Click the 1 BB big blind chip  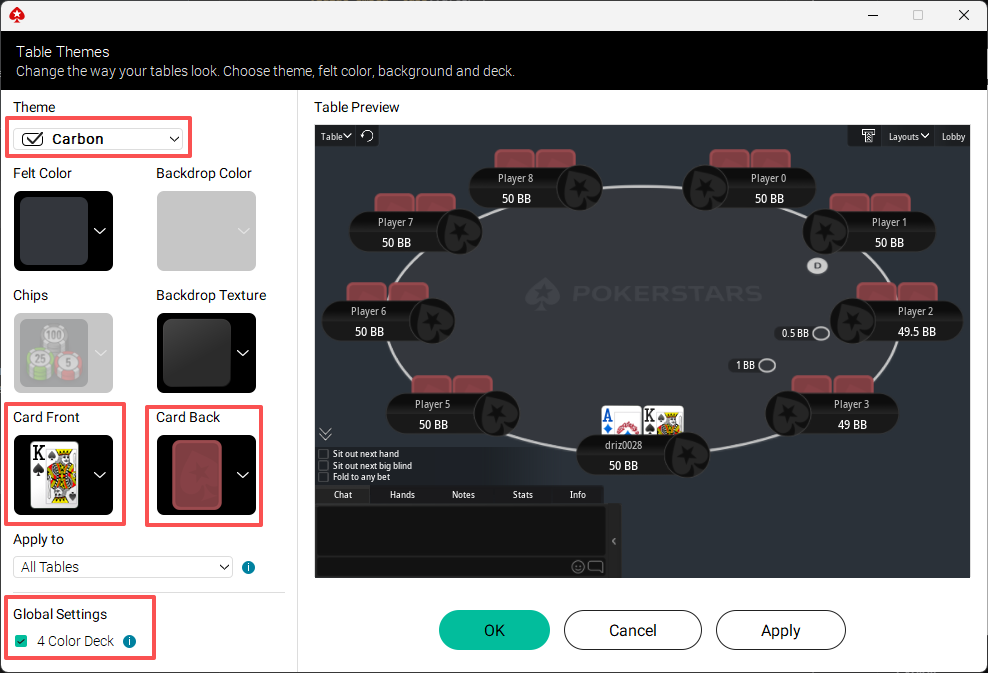767,365
